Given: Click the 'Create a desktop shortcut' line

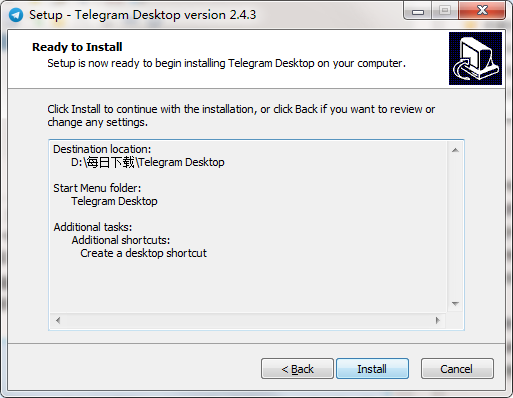Looking at the screenshot, I should (x=143, y=253).
